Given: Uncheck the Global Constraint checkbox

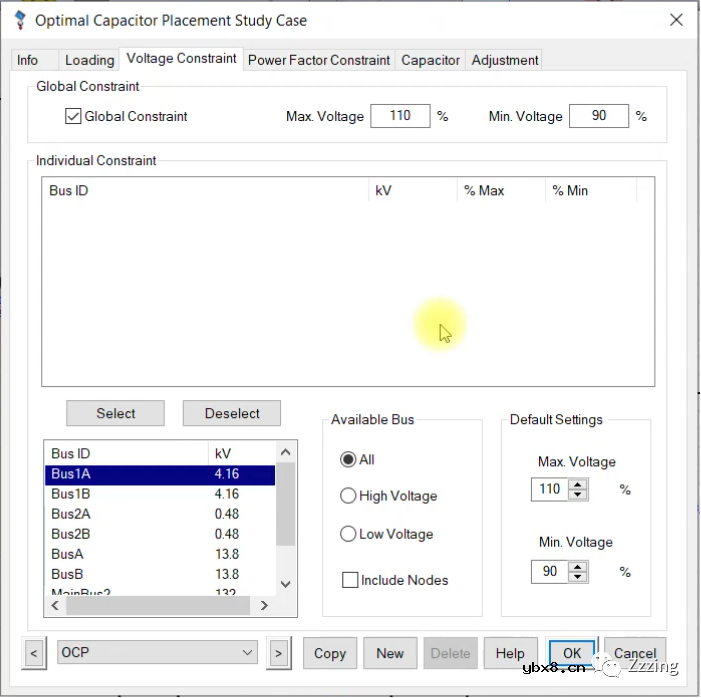Looking at the screenshot, I should coord(73,116).
